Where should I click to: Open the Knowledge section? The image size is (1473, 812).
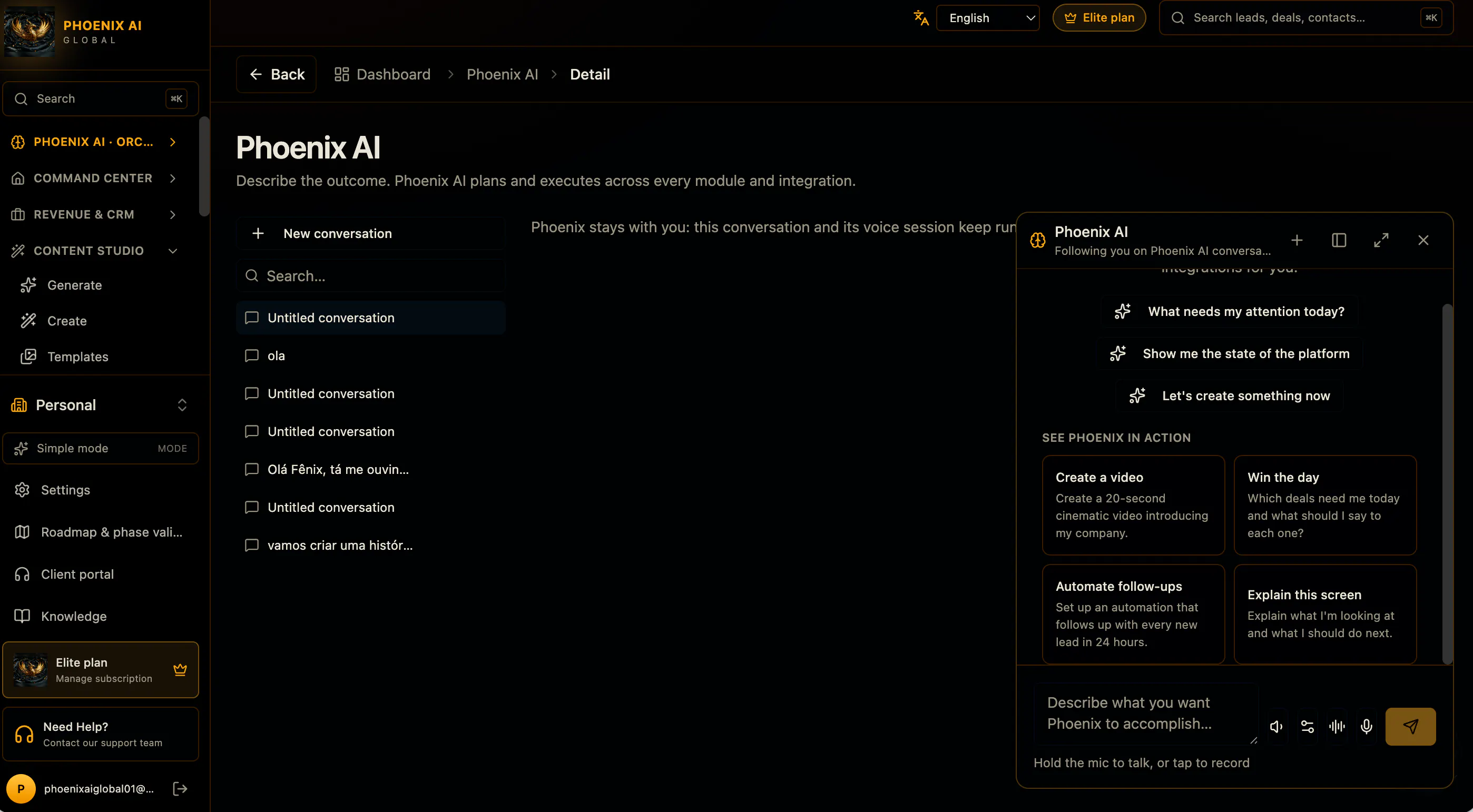pyautogui.click(x=101, y=616)
